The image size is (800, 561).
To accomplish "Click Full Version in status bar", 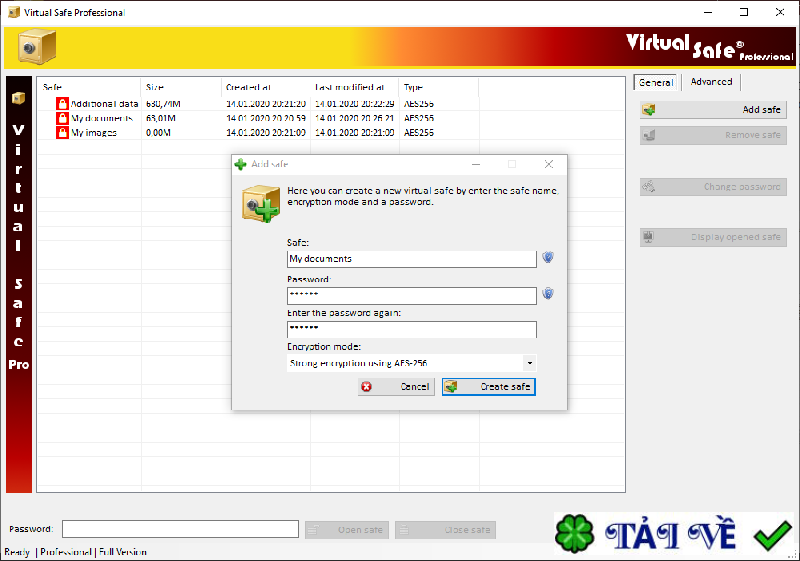I will [123, 552].
